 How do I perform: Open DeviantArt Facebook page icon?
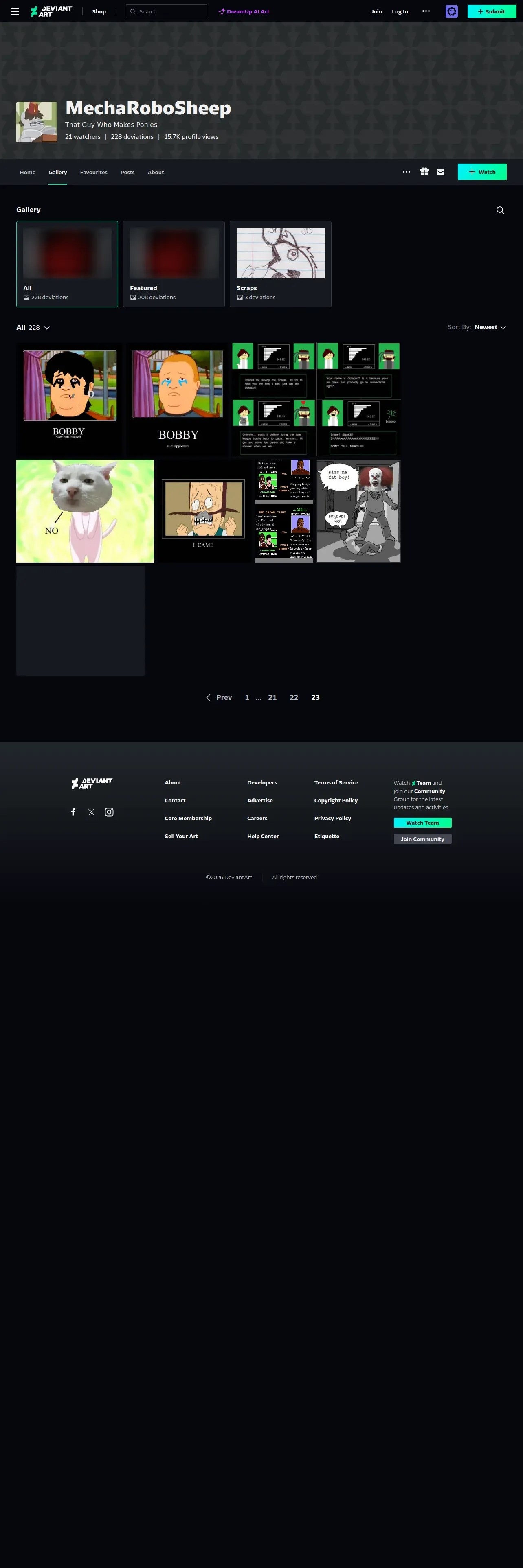coord(73,812)
